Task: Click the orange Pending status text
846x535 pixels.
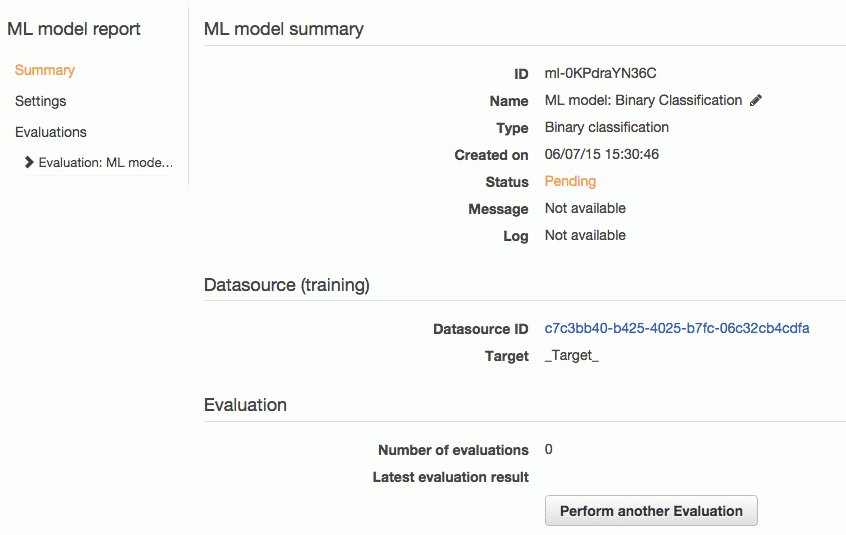Action: point(570,181)
